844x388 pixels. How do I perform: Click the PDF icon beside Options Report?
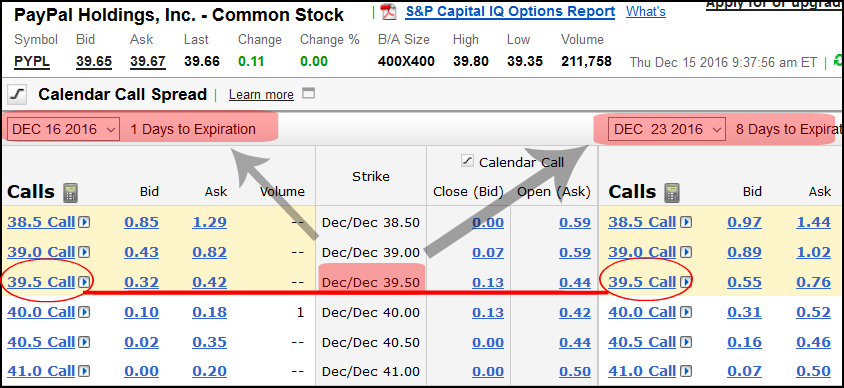coord(388,12)
